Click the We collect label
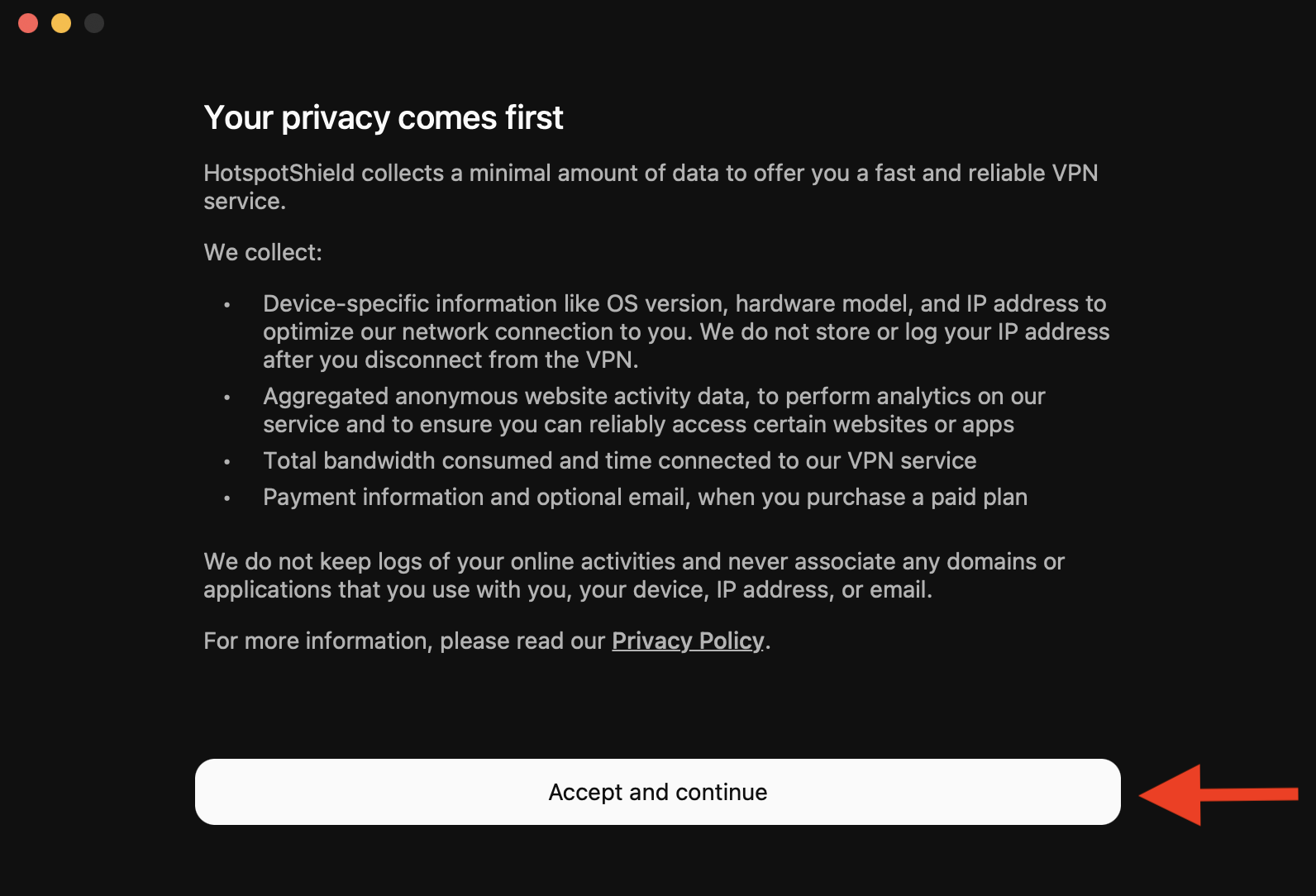The width and height of the screenshot is (1316, 896). click(x=263, y=251)
